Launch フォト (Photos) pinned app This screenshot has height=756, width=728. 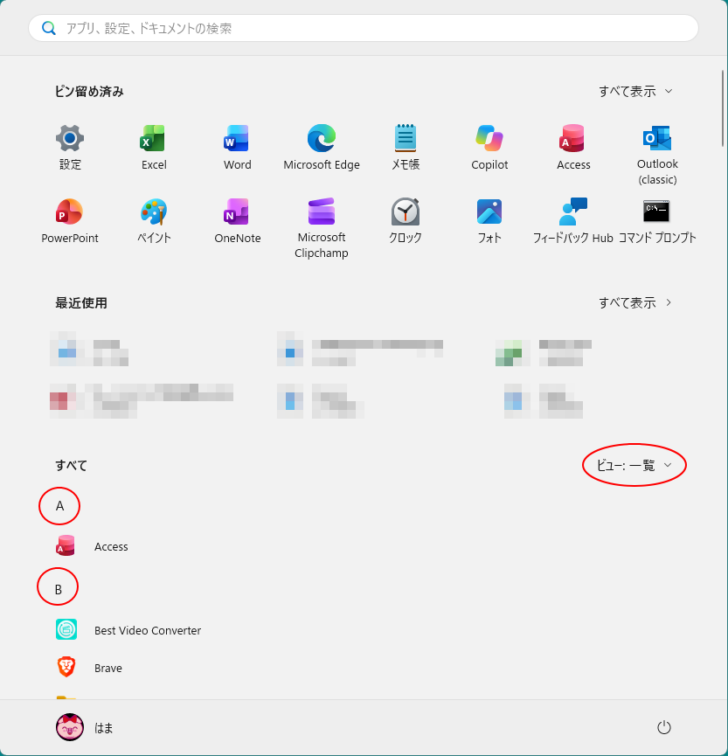coord(489,221)
